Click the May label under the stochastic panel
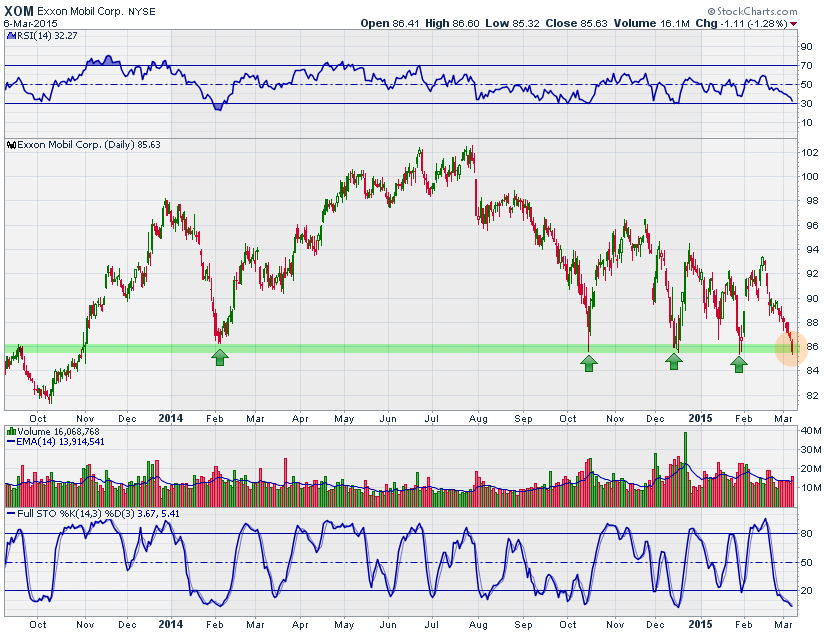This screenshot has width=825, height=633. coord(344,625)
